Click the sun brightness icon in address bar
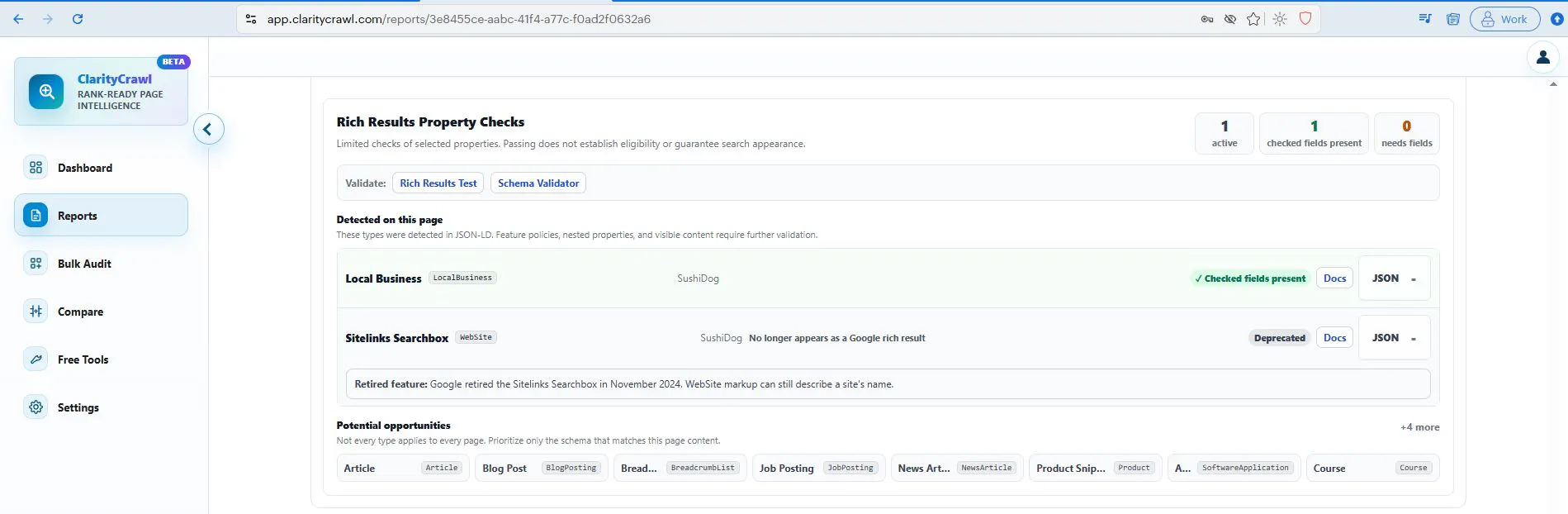The image size is (1568, 514). (1280, 19)
